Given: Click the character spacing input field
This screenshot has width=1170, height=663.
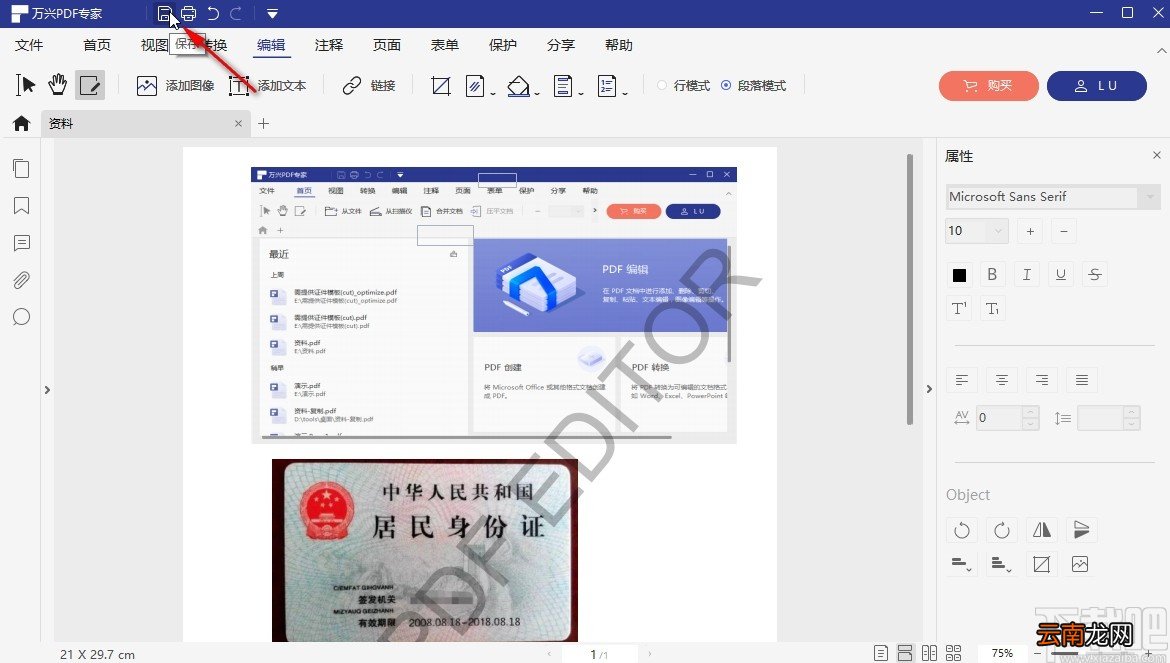Looking at the screenshot, I should pos(1000,418).
